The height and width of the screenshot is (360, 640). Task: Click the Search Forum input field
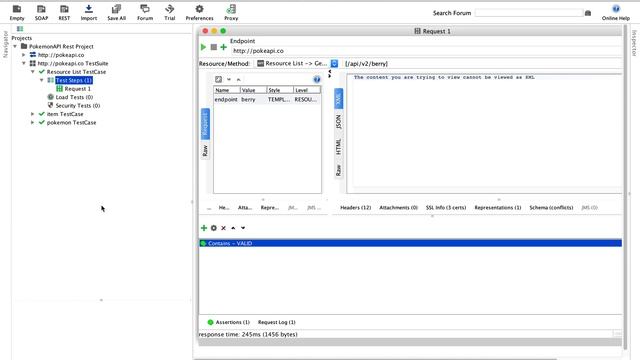tap(529, 13)
